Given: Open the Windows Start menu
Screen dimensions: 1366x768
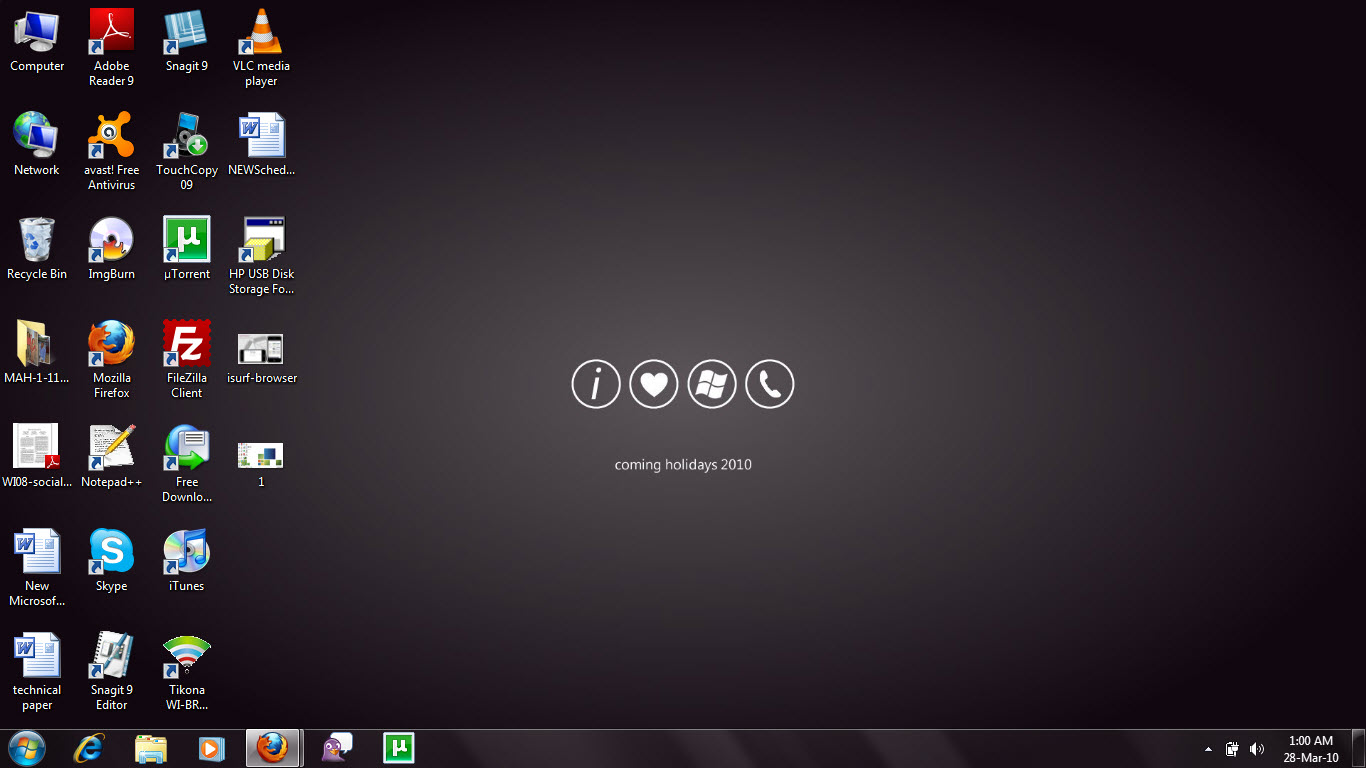Looking at the screenshot, I should (27, 748).
